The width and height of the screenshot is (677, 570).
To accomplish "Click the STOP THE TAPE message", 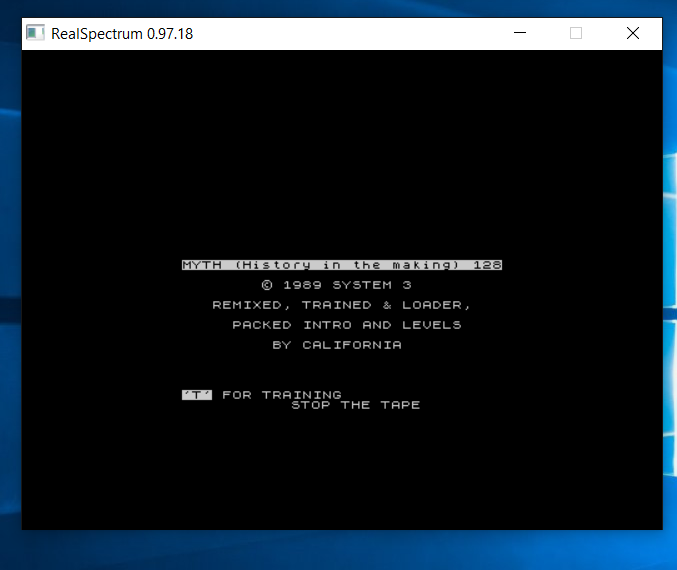I will (356, 405).
